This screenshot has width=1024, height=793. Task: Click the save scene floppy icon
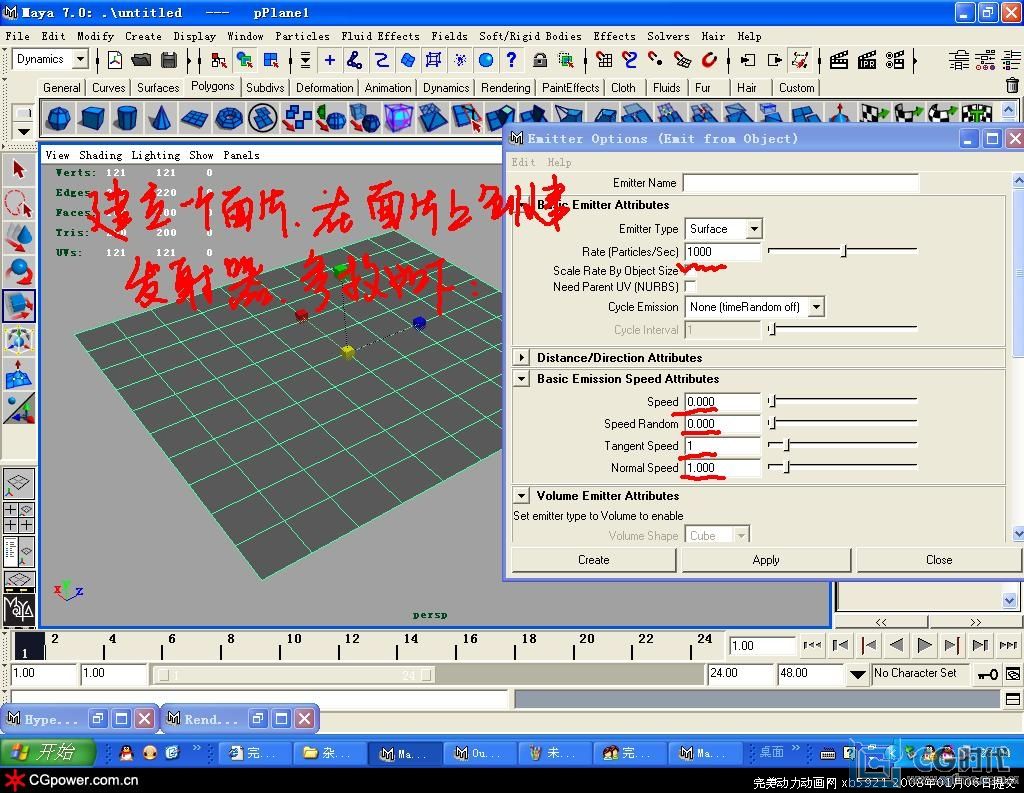(x=169, y=61)
